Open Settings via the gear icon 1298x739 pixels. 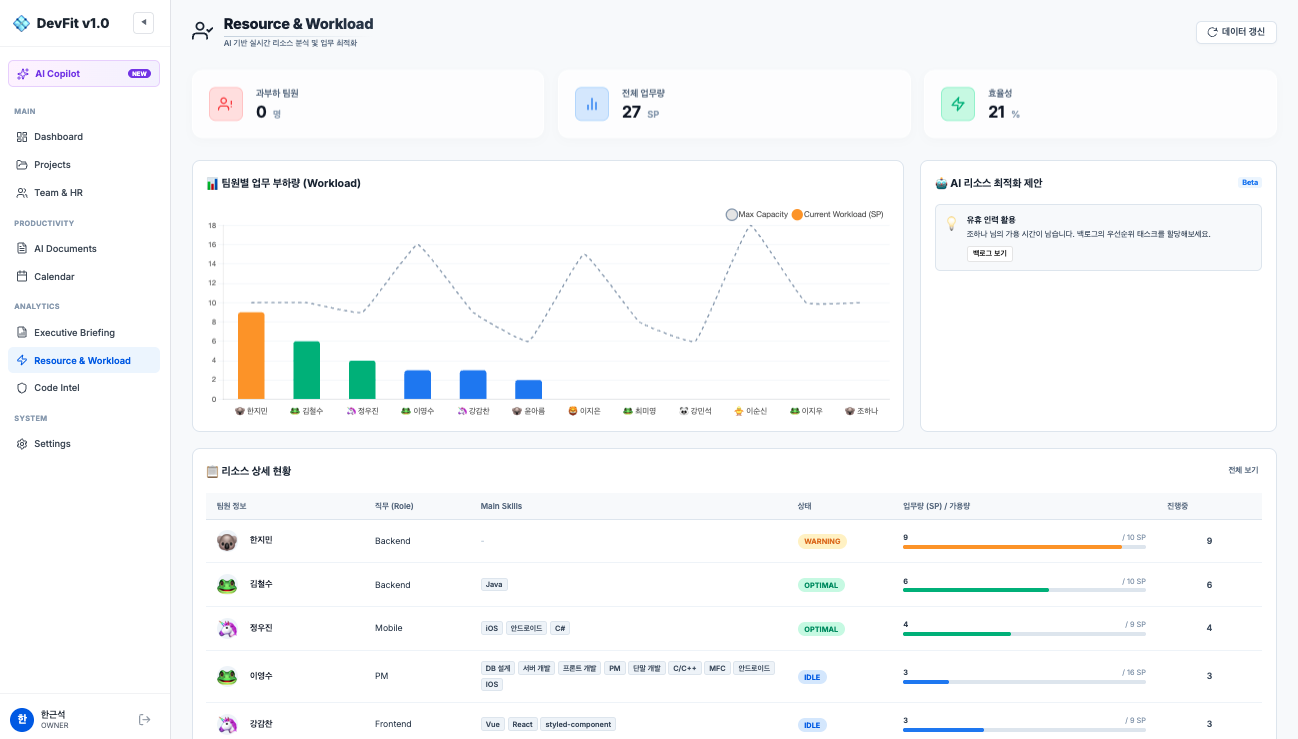tap(20, 443)
